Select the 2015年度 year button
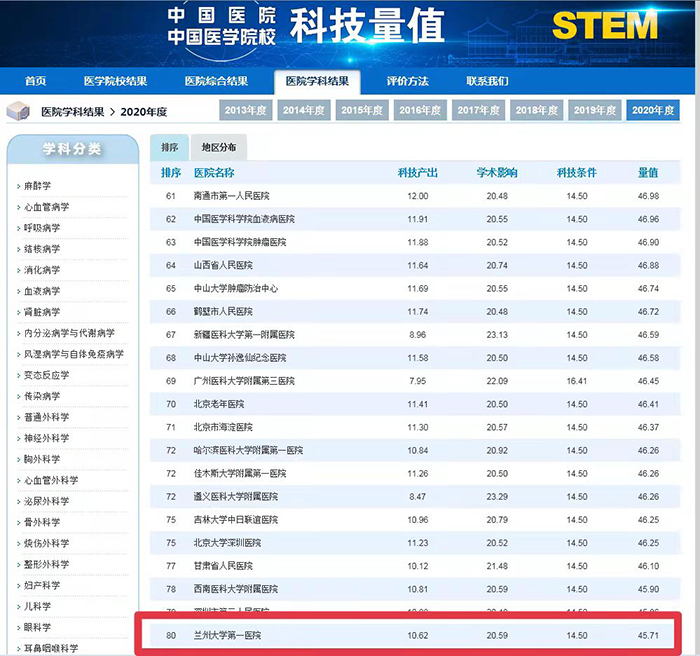 pos(362,110)
